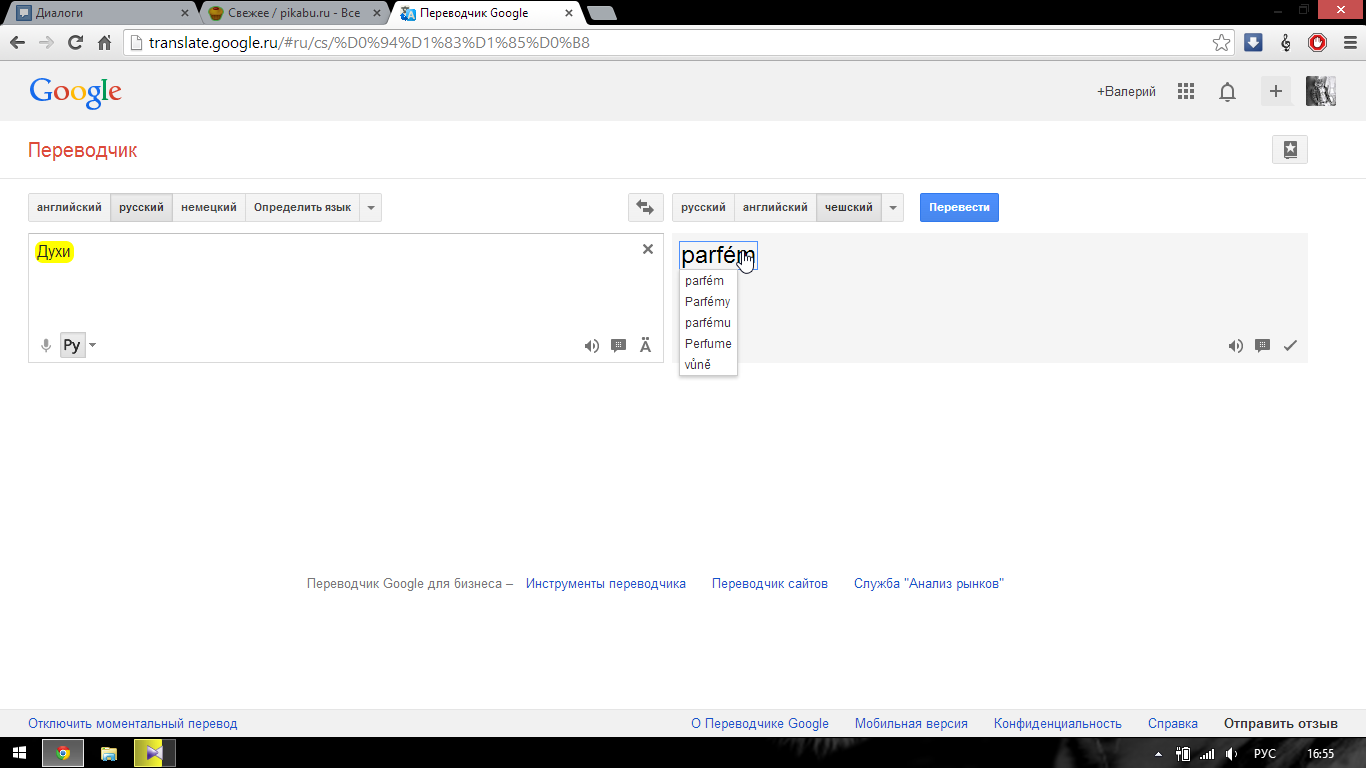Click the swap languages icon
Screen dimensions: 1366x768
coord(645,208)
